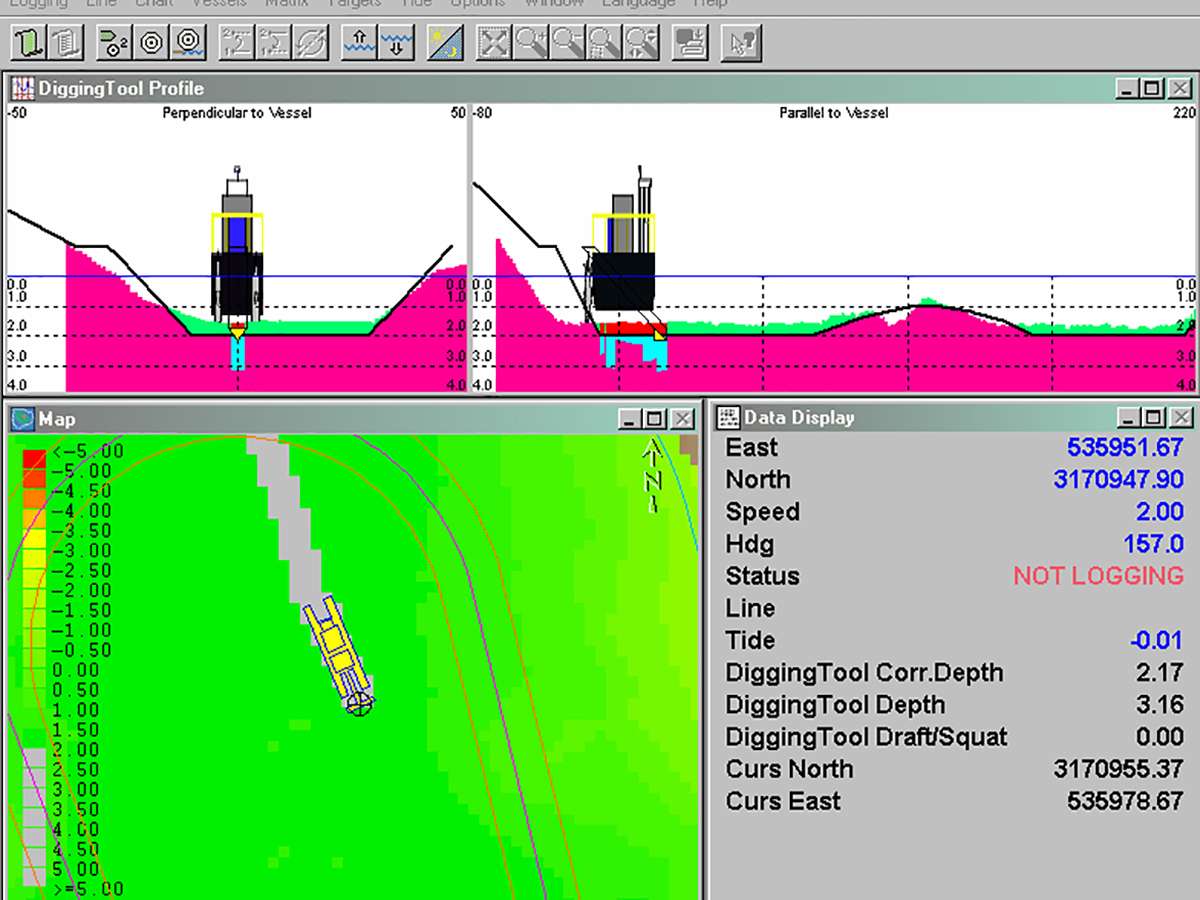Click the zoom out magnifier icon
Screen dimensions: 1200x900
pyautogui.click(x=566, y=43)
